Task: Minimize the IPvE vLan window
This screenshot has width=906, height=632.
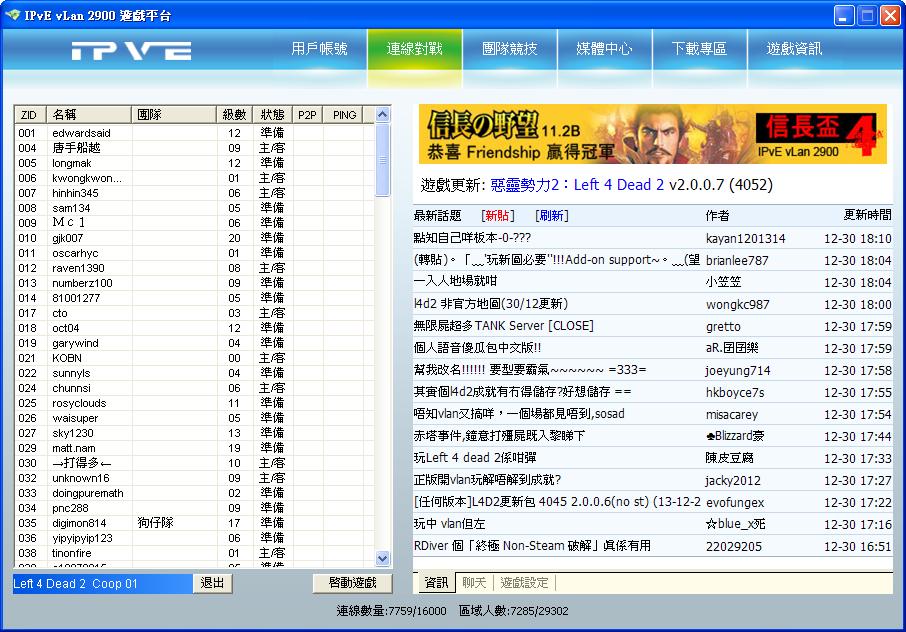Action: (844, 16)
